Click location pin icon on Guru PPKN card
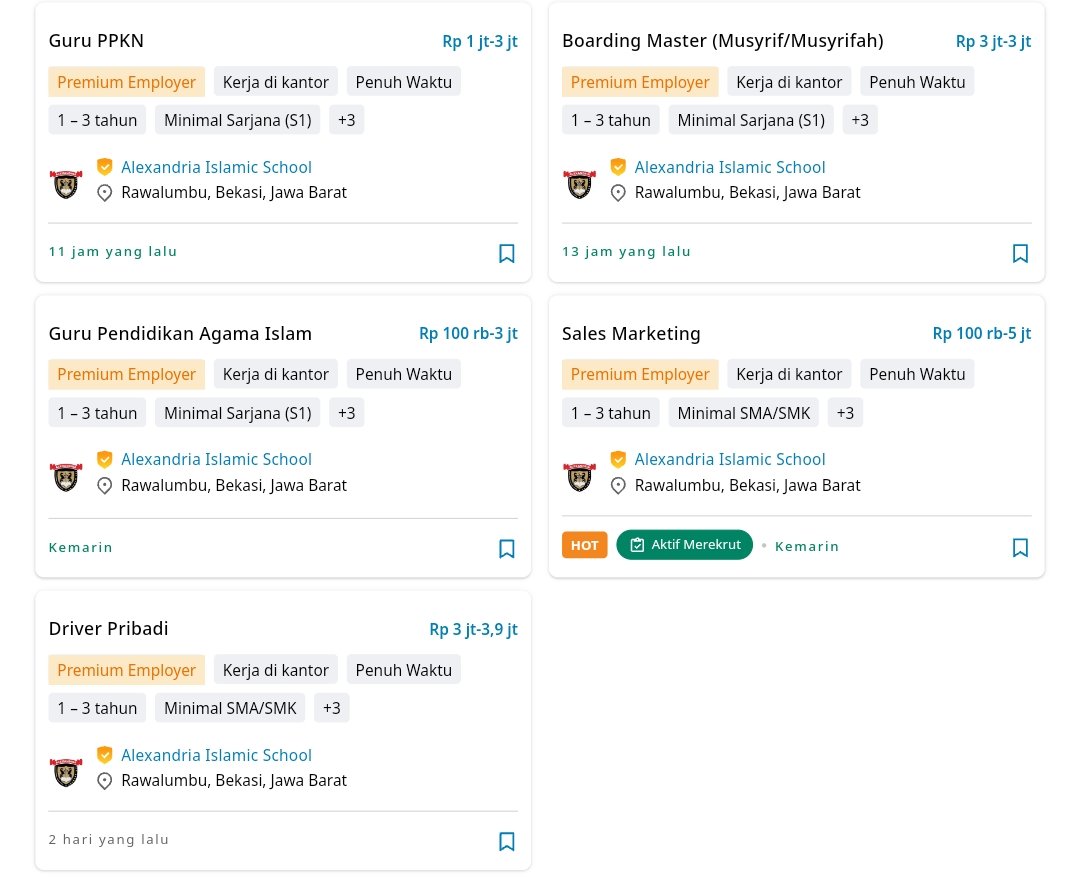The height and width of the screenshot is (878, 1079). pos(105,193)
